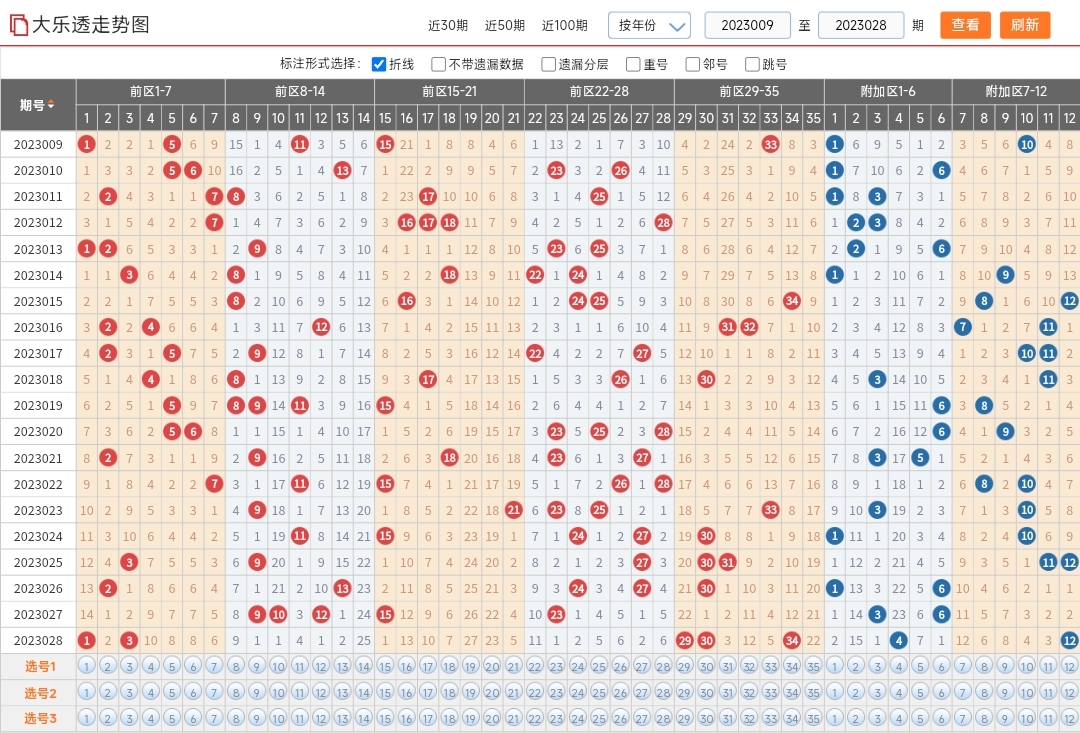Viewport: 1080px width, 733px height.
Task: Tick the 邻号 checkbox
Action: click(693, 64)
